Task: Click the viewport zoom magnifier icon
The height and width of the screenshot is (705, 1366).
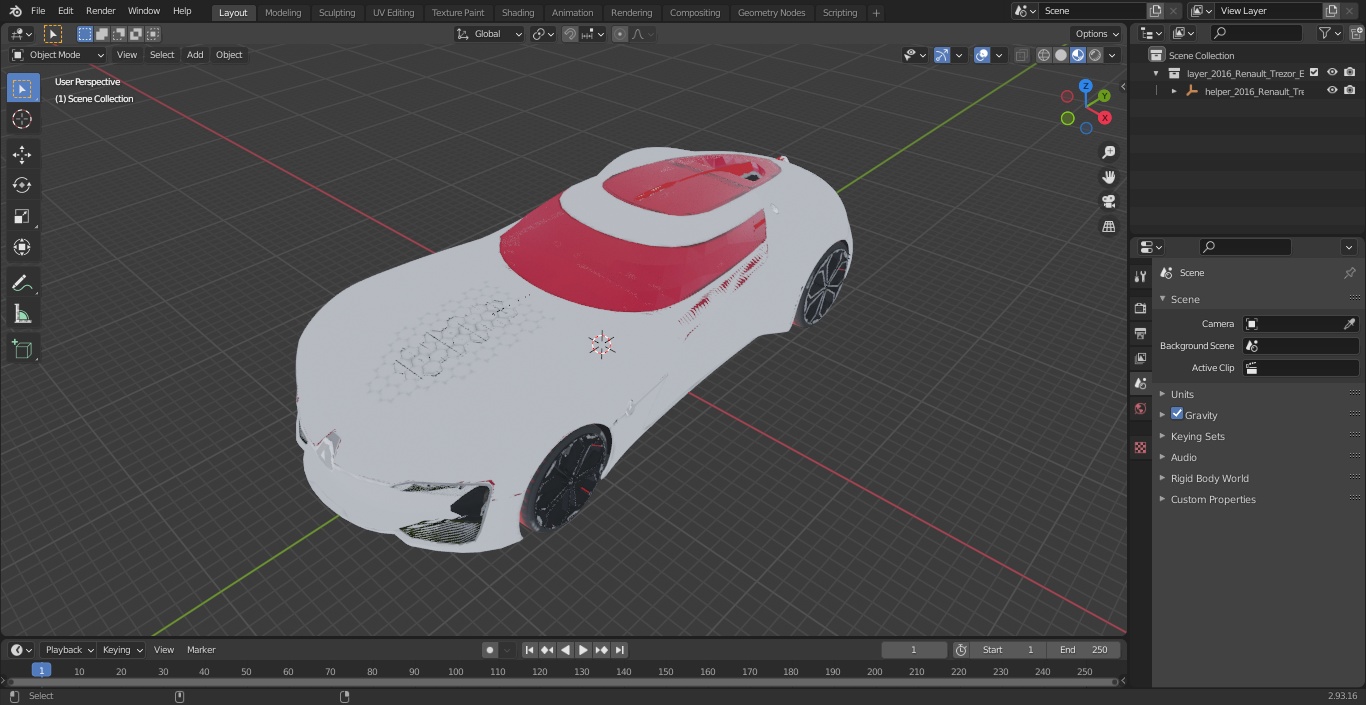Action: [1108, 152]
